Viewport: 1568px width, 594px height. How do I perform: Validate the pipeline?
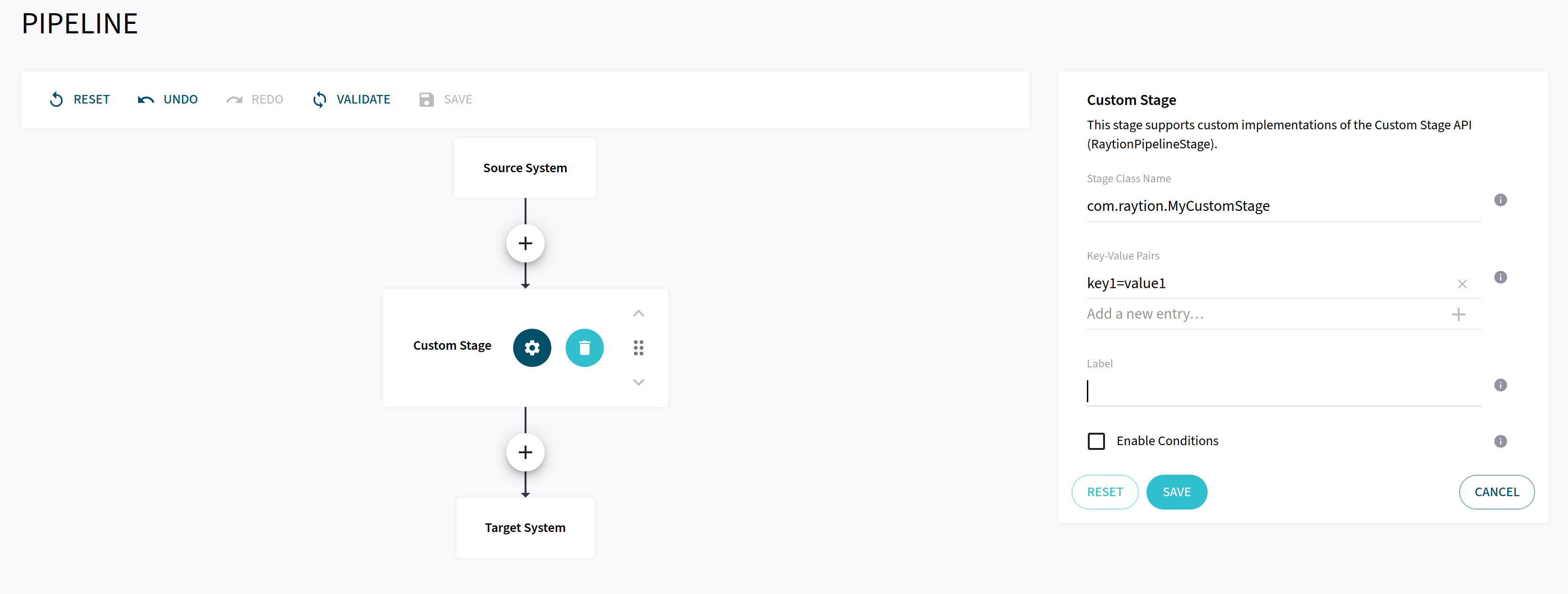(351, 99)
